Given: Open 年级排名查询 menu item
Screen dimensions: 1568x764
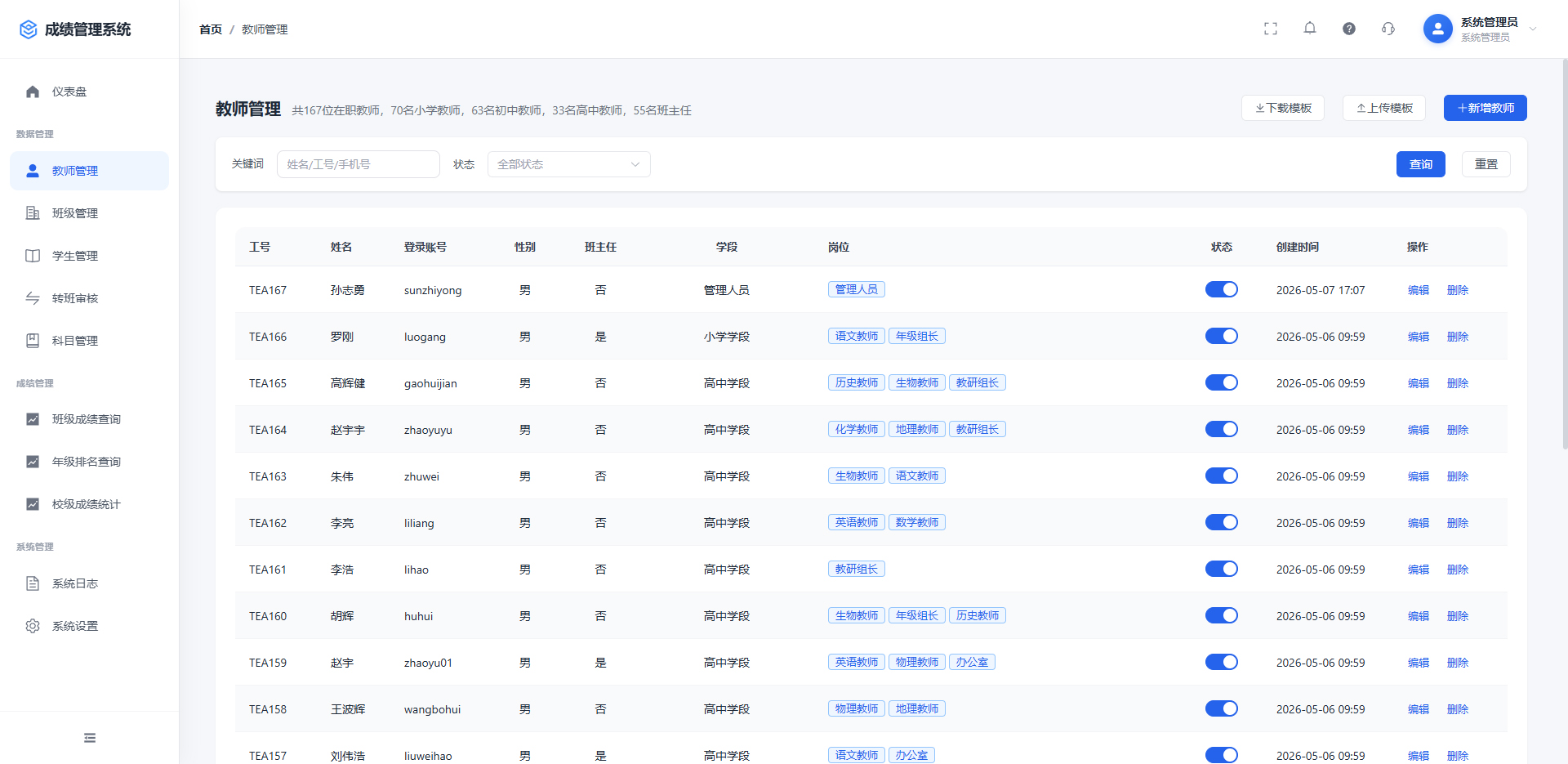Looking at the screenshot, I should tap(90, 462).
